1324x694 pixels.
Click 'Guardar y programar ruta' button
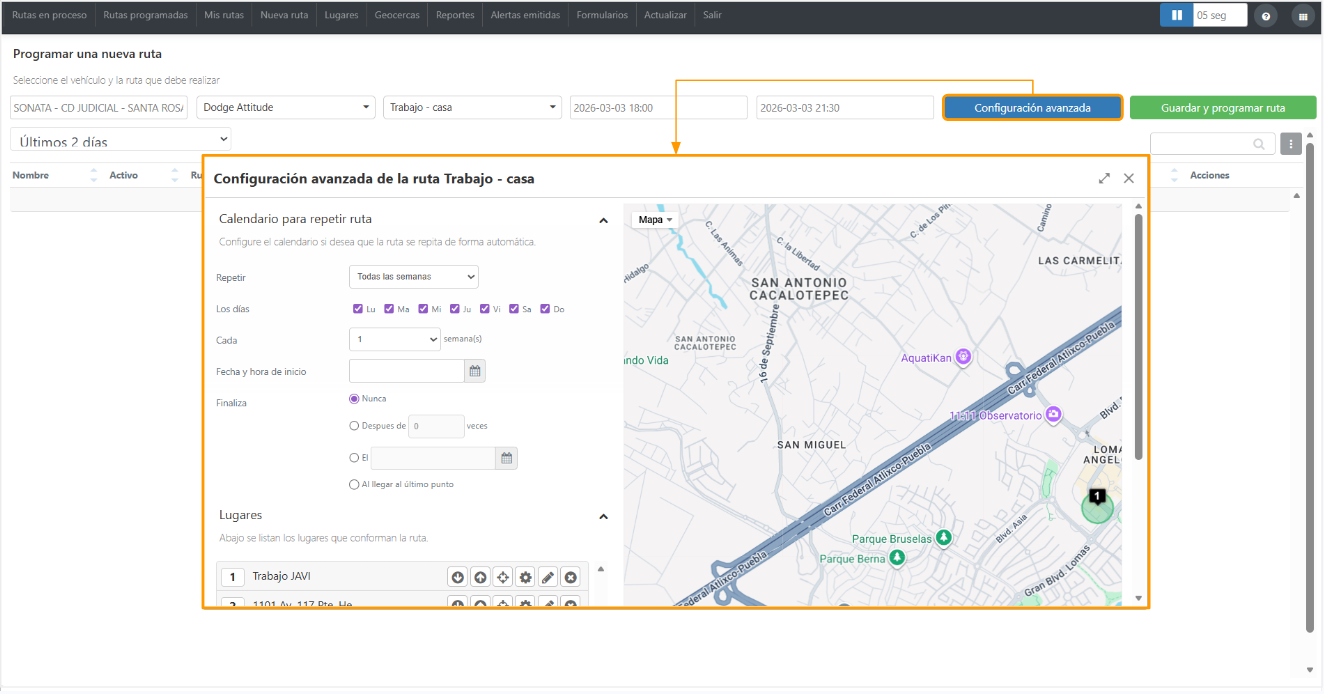coord(1223,108)
